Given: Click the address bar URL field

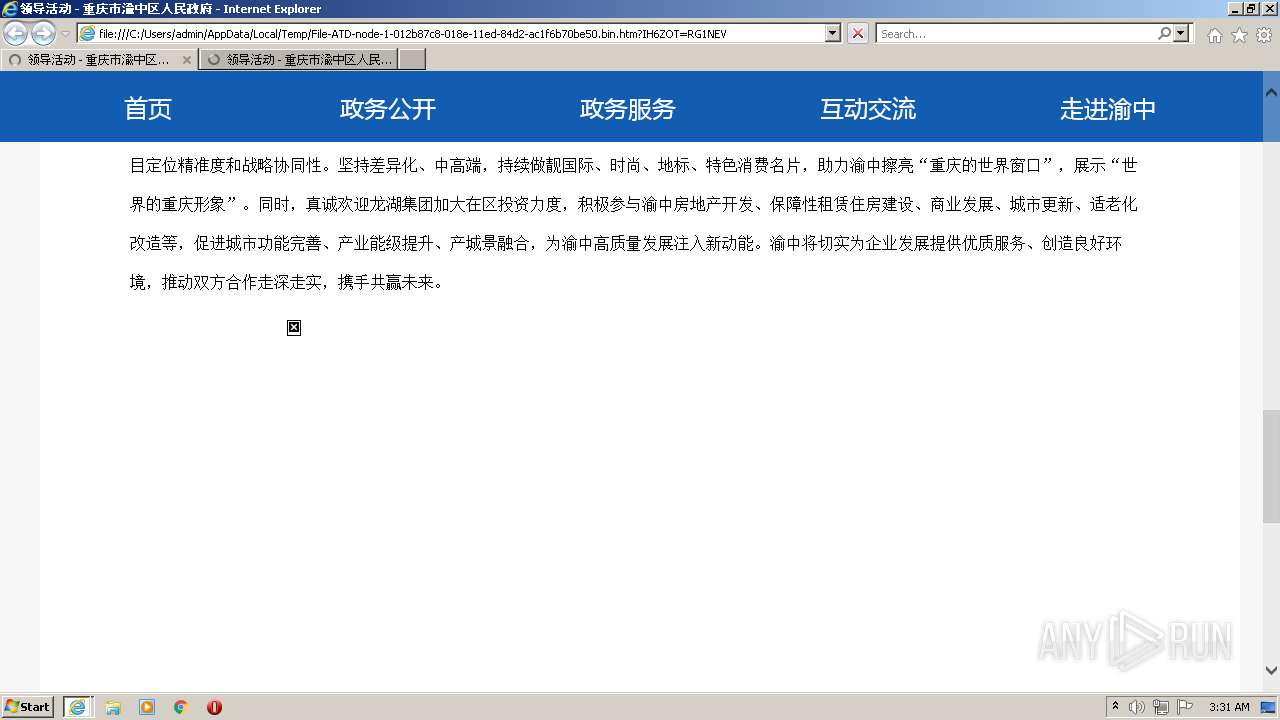Looking at the screenshot, I should pos(461,33).
